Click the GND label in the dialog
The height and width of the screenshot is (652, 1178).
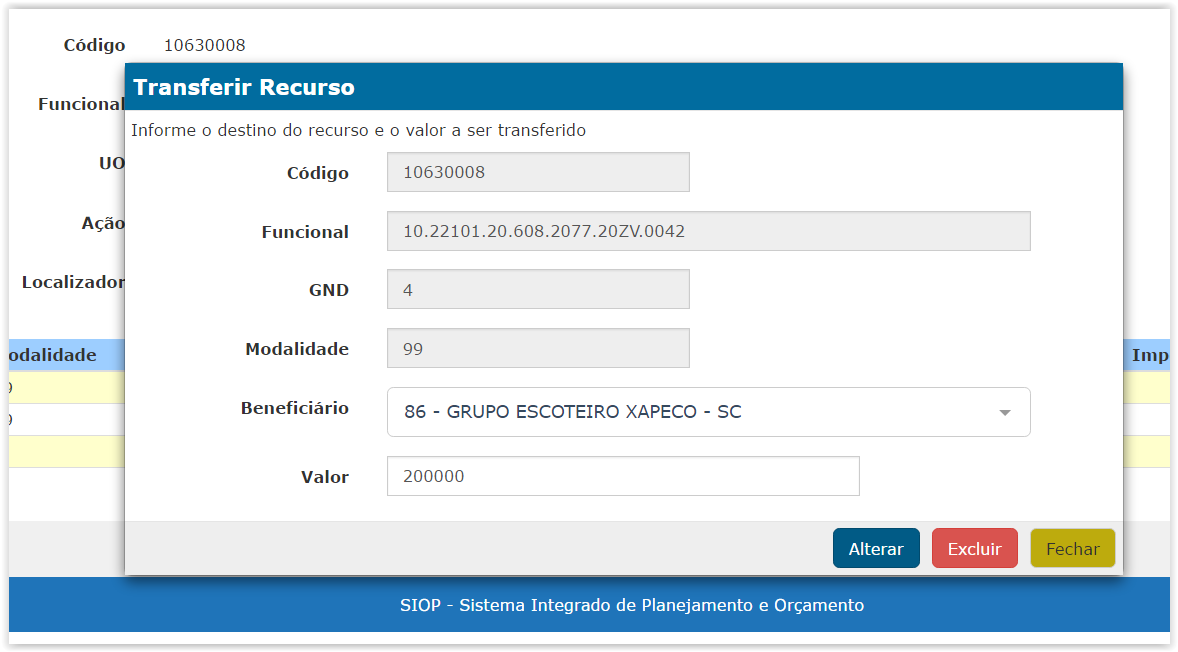pos(328,290)
